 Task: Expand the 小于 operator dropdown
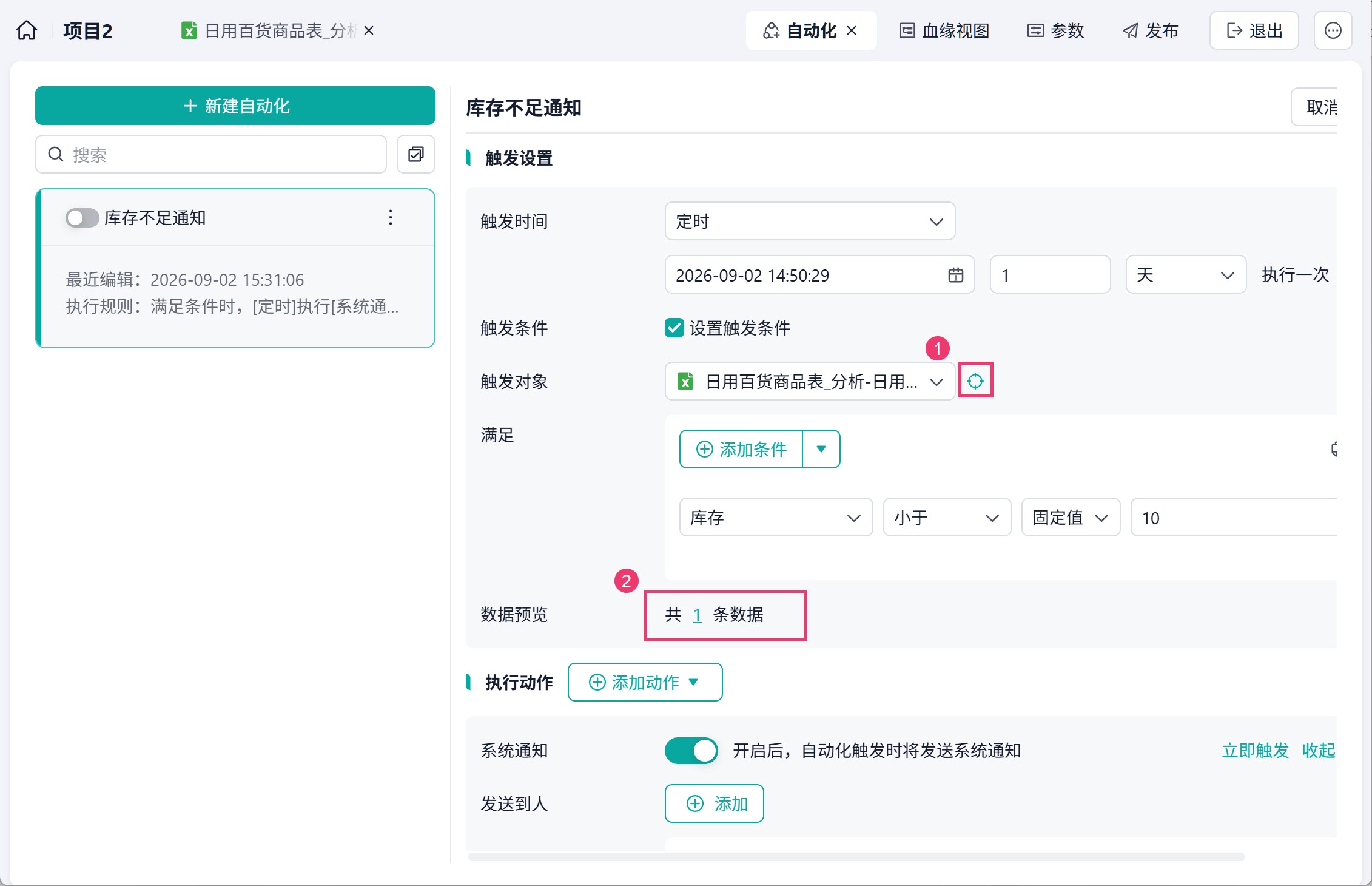947,517
